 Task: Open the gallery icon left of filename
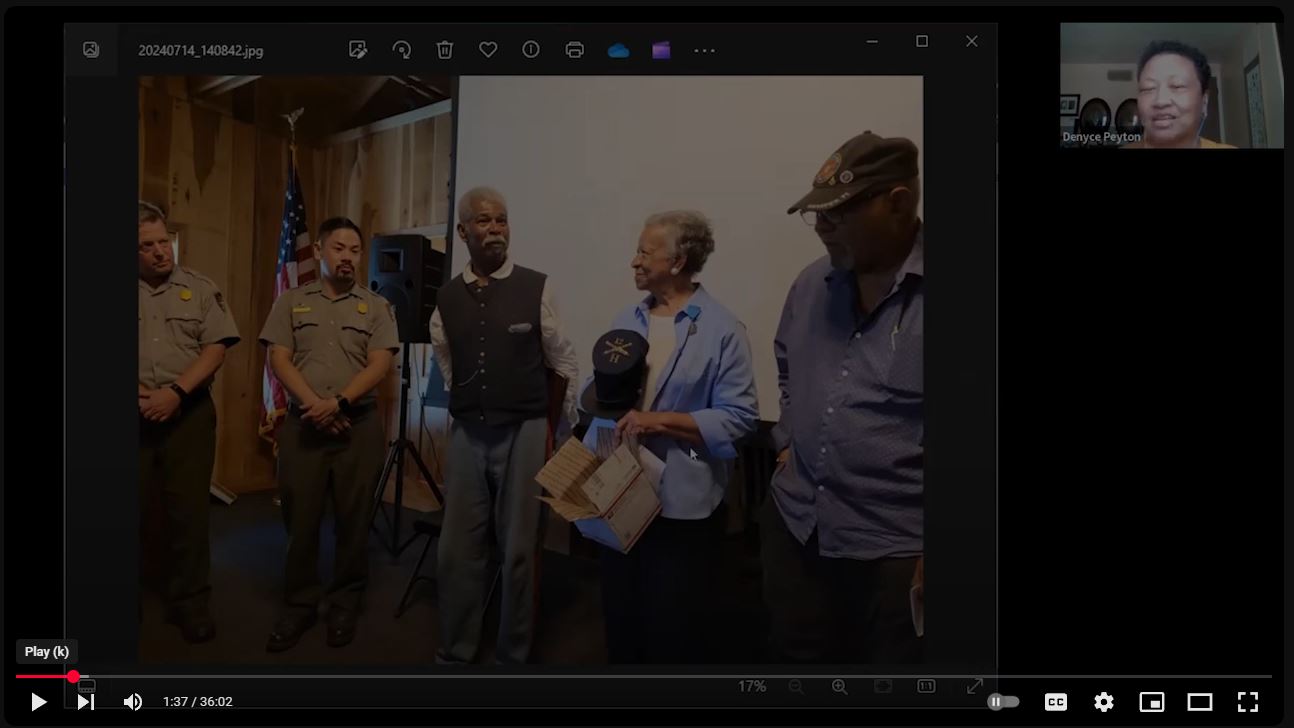click(91, 50)
